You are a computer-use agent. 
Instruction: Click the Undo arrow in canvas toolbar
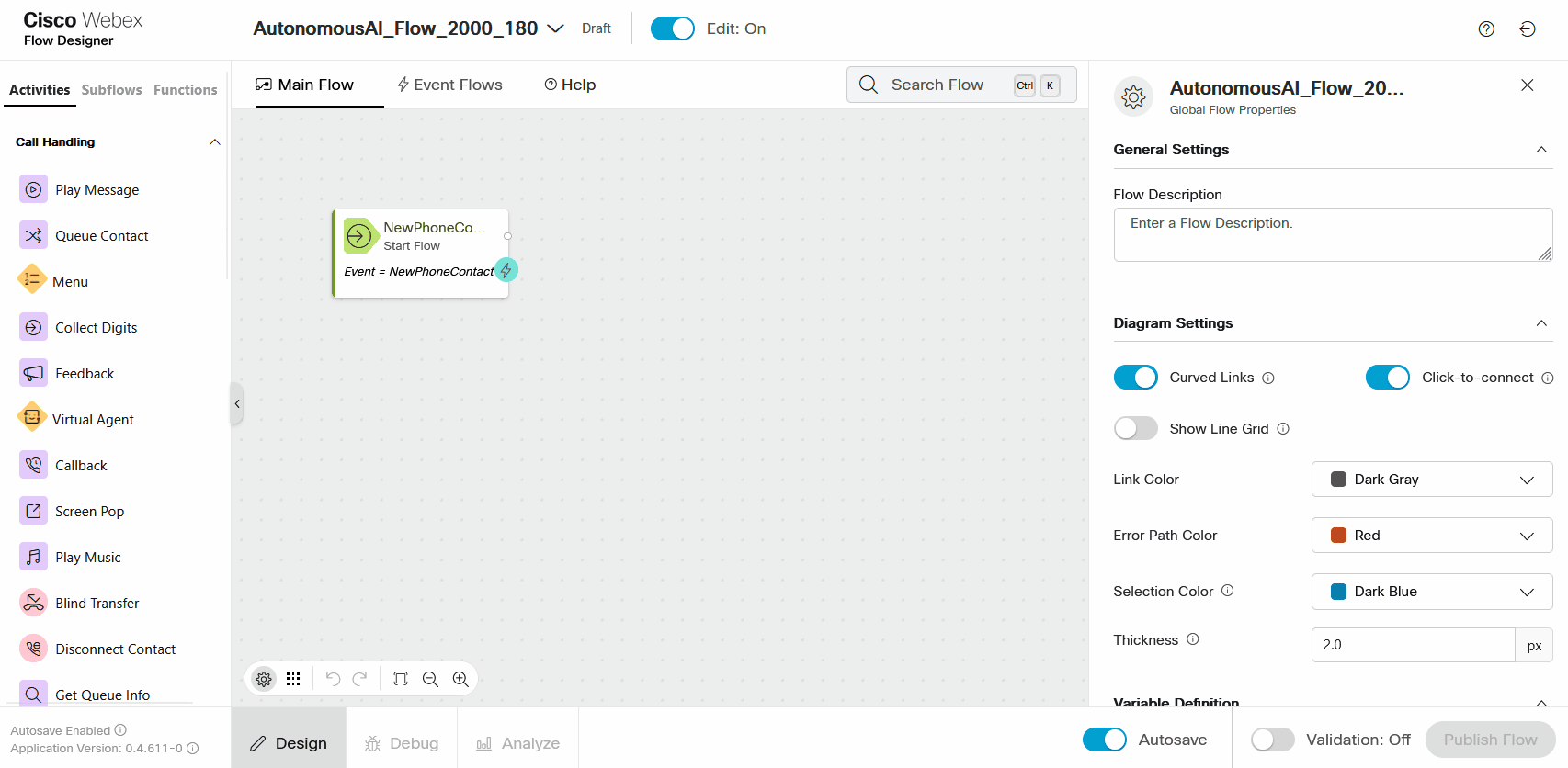click(x=333, y=679)
